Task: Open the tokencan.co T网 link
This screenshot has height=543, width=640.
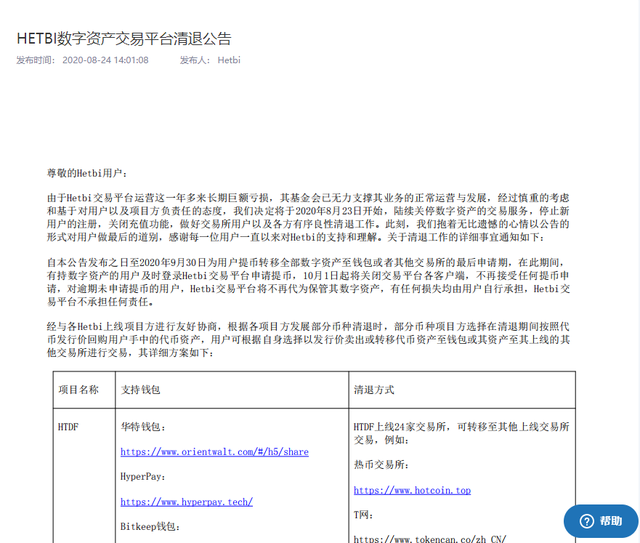Action: pyautogui.click(x=430, y=538)
